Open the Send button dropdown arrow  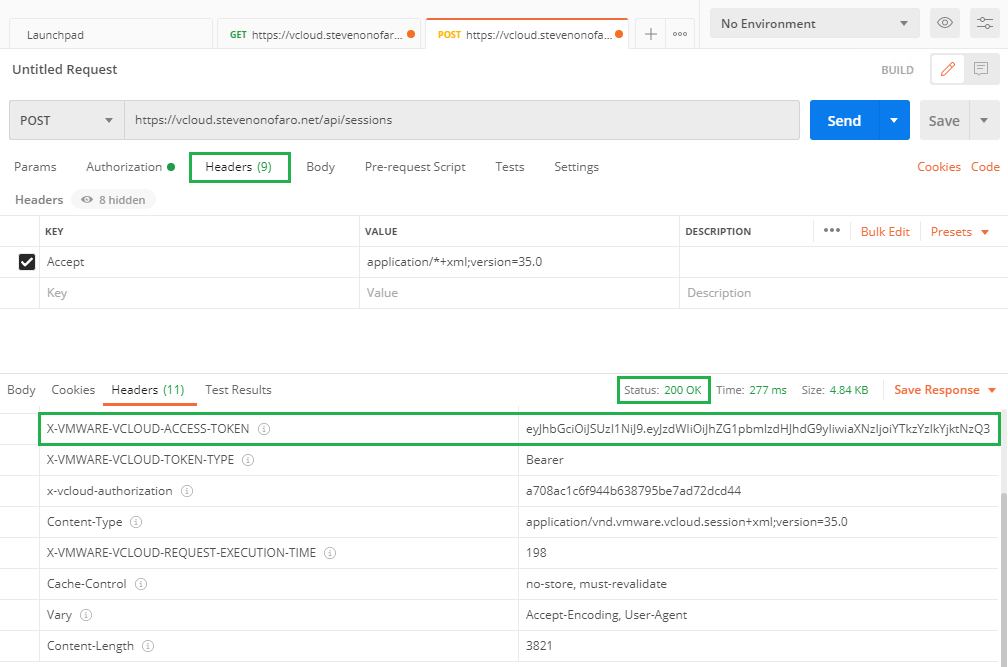pyautogui.click(x=894, y=120)
